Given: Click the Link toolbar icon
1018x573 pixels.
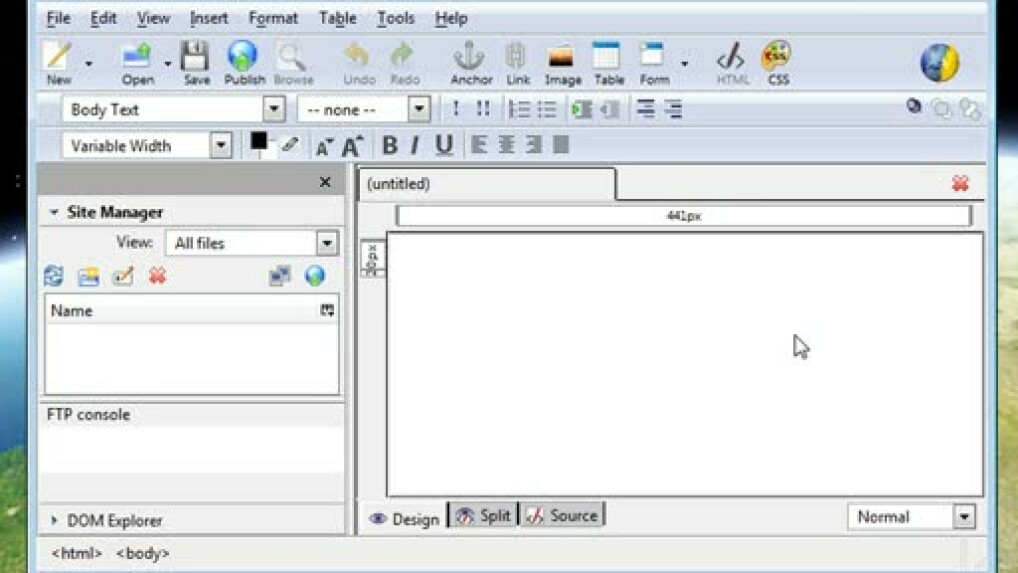Looking at the screenshot, I should tap(517, 62).
